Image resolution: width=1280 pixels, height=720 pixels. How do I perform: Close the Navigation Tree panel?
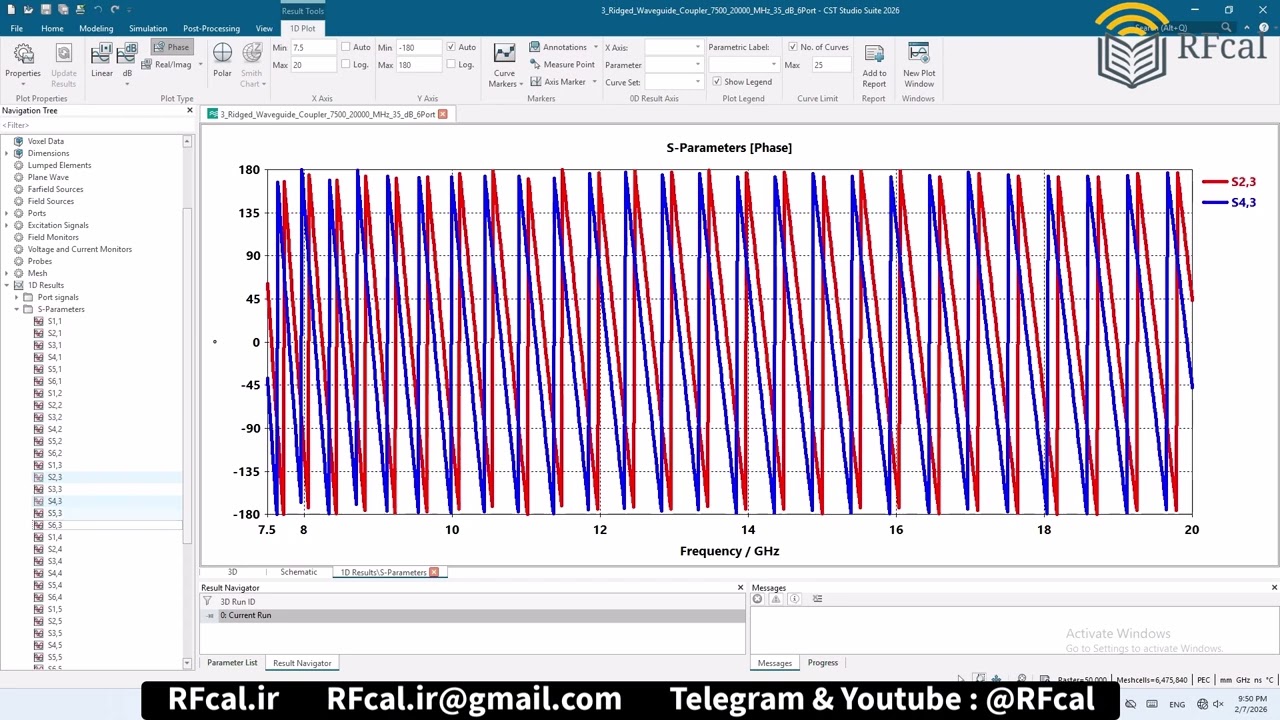tap(189, 110)
